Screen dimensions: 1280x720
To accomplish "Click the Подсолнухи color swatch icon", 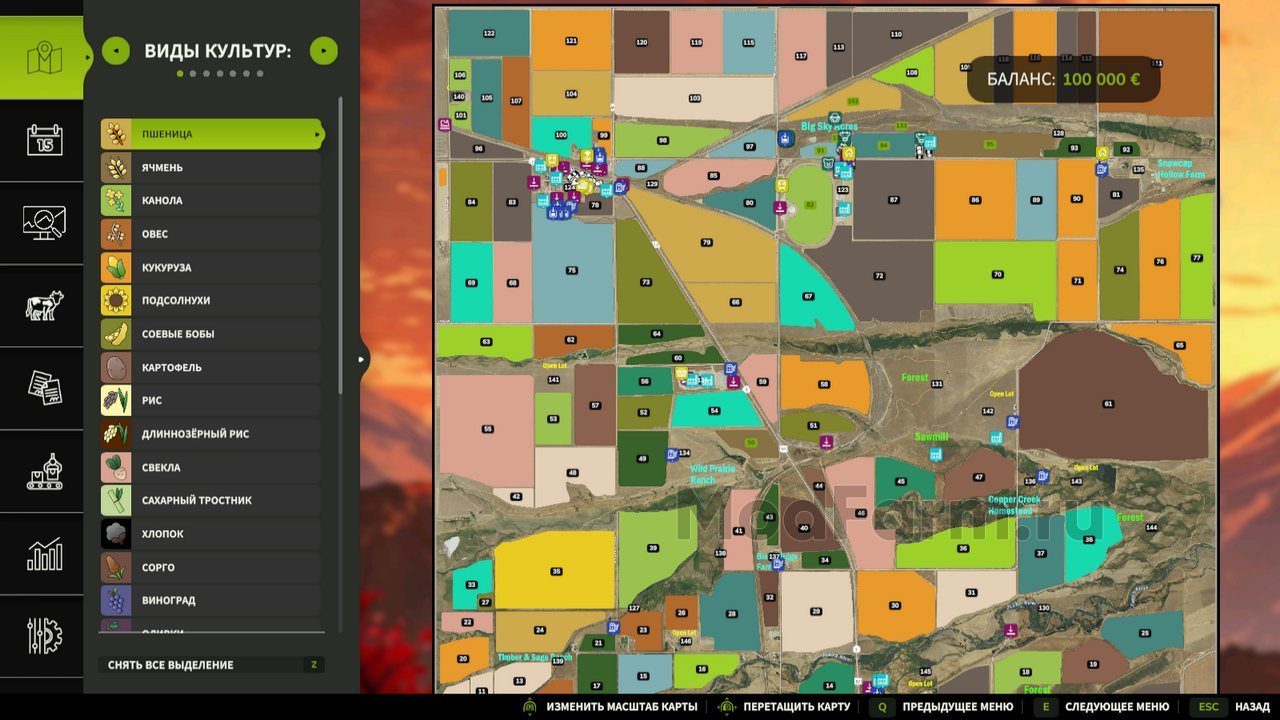I will [116, 301].
